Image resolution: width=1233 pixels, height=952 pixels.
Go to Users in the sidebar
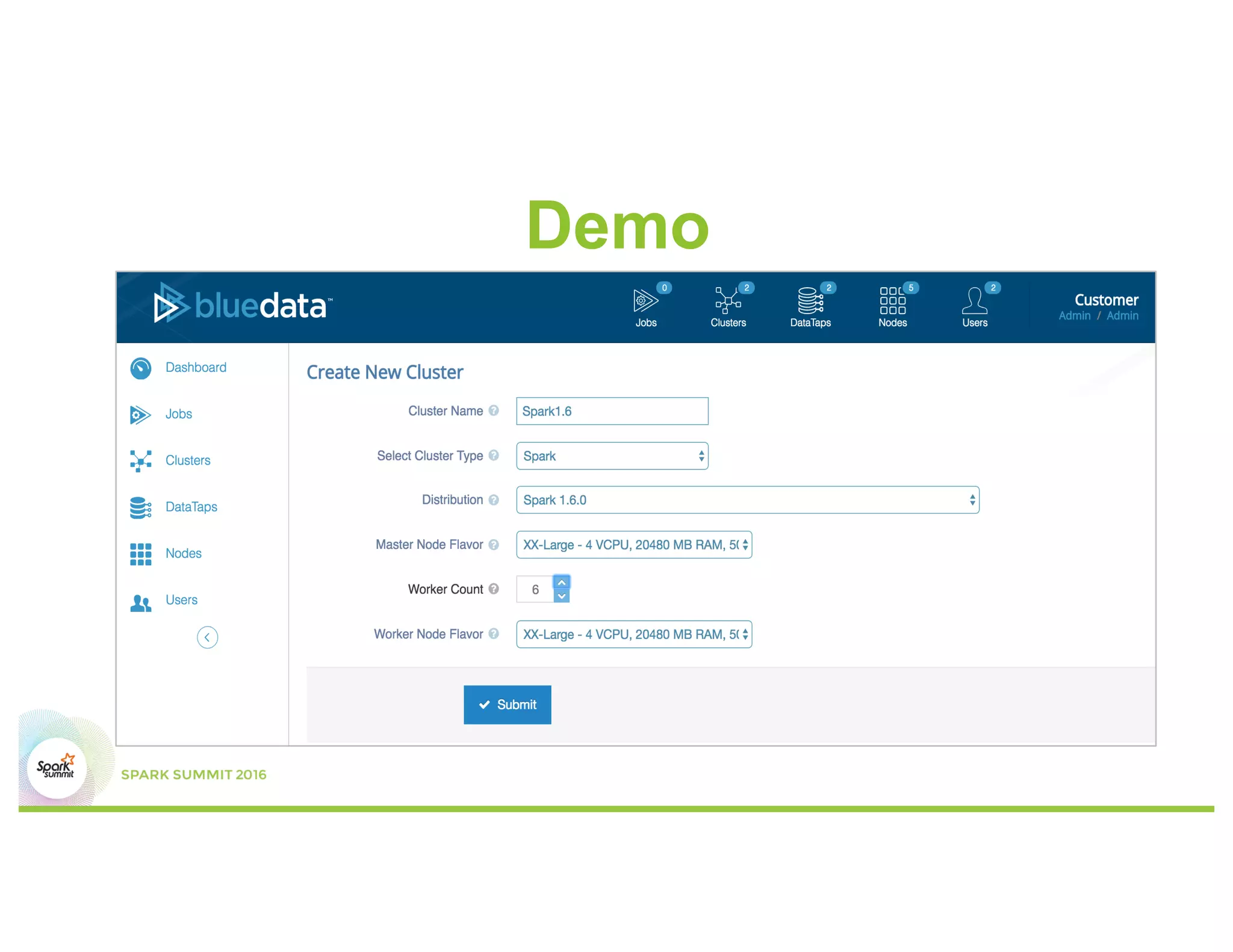(x=181, y=600)
